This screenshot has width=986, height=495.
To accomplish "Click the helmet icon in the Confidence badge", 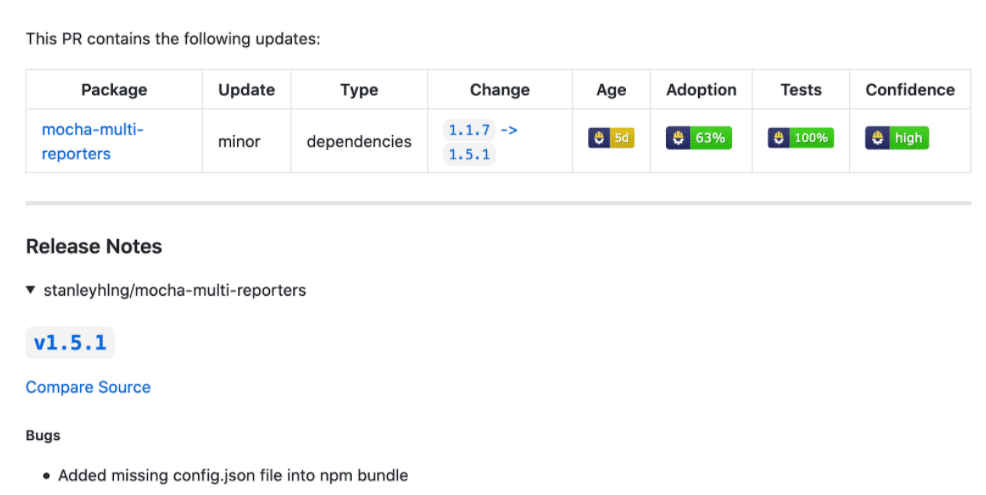I will point(877,138).
